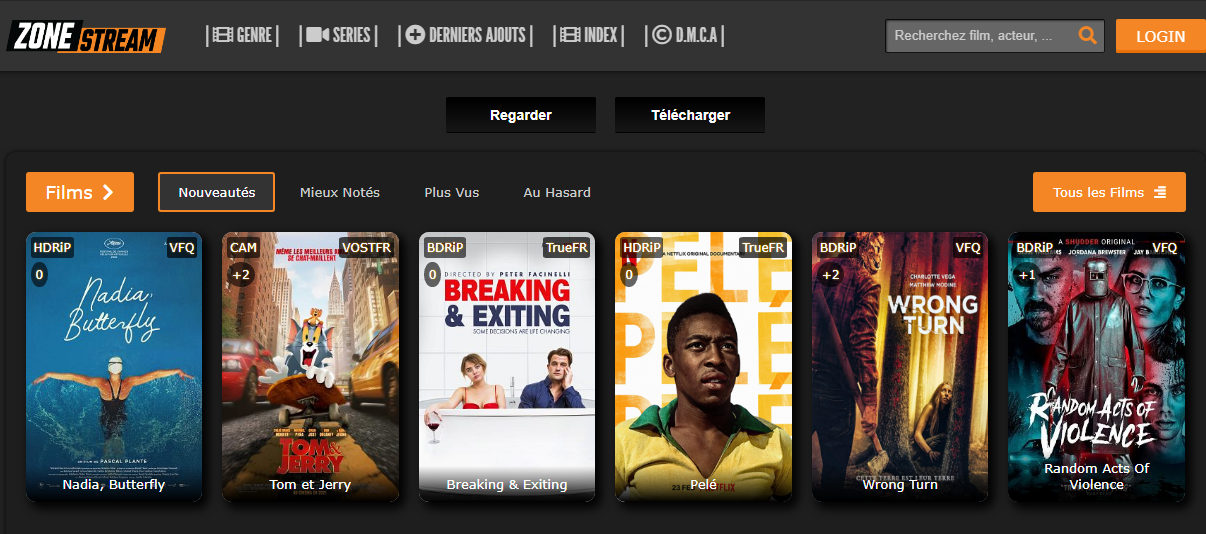This screenshot has width=1206, height=534.
Task: Click the plus icon beside DERNIERS AJOUTS
Action: point(415,36)
